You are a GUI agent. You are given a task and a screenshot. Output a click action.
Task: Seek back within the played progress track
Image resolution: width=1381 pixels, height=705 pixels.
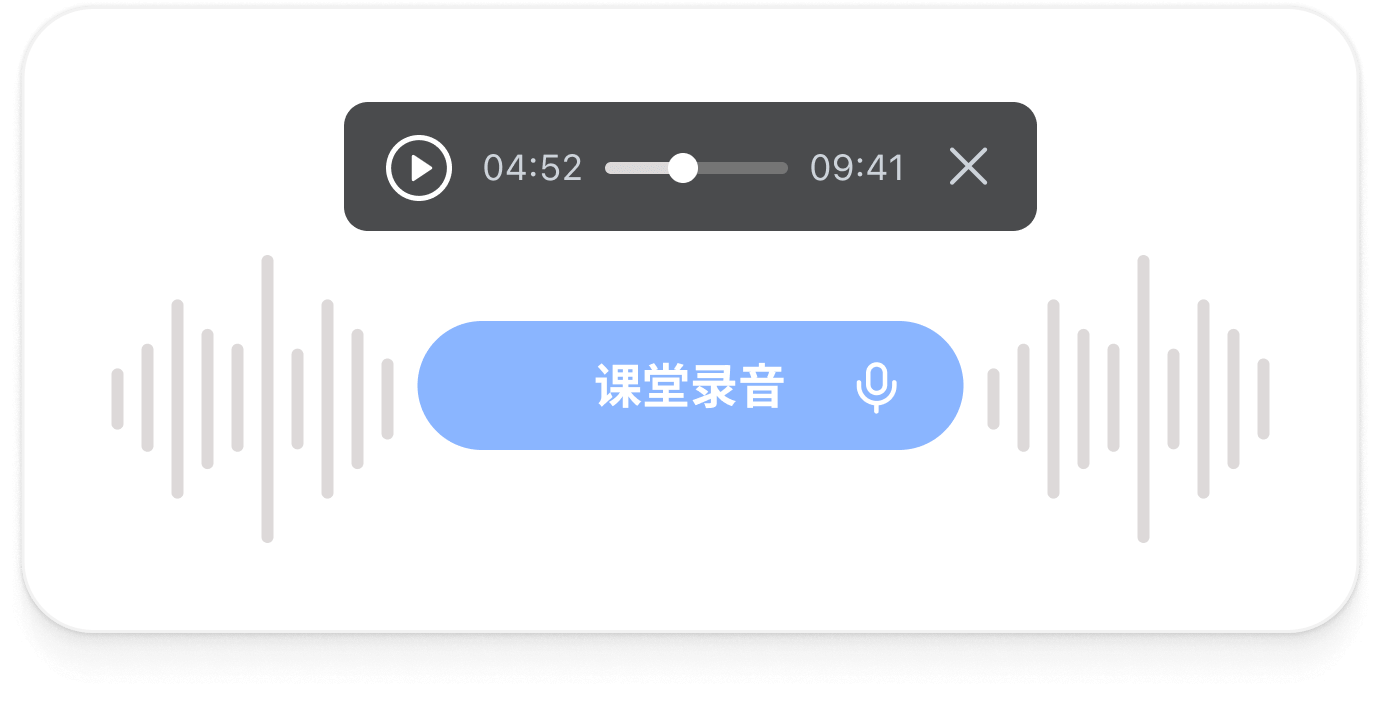pos(637,168)
